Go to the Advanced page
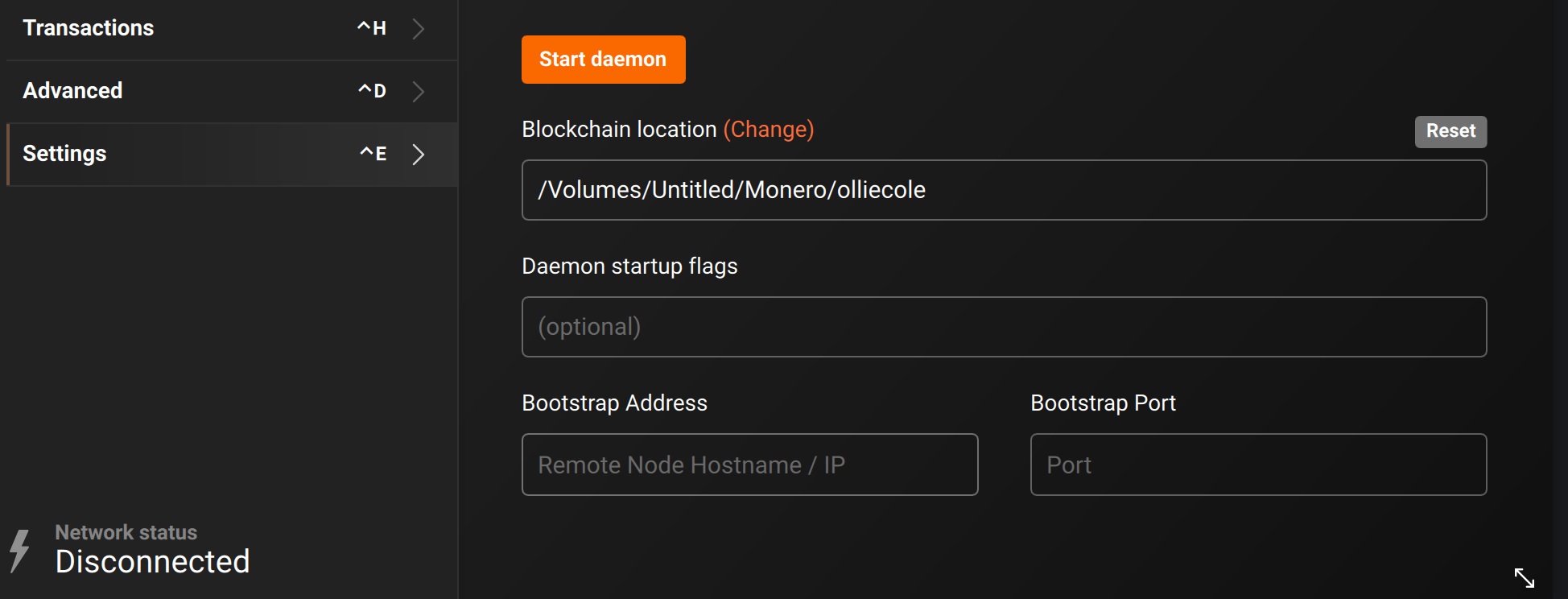 pos(73,91)
